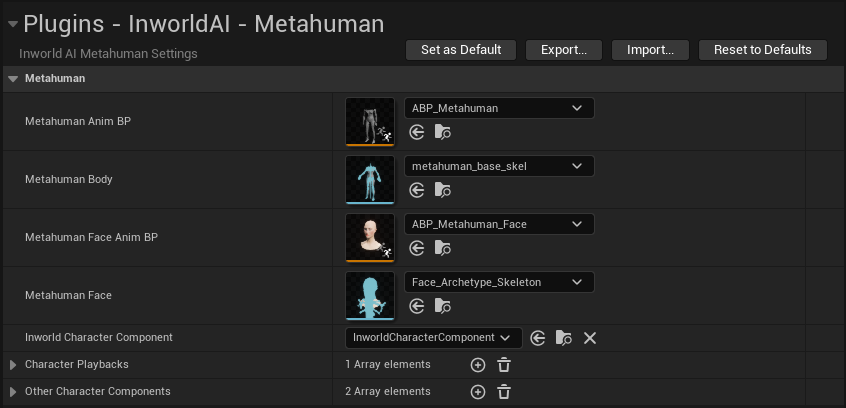Use selected asset for Metahuman Body

[x=417, y=190]
